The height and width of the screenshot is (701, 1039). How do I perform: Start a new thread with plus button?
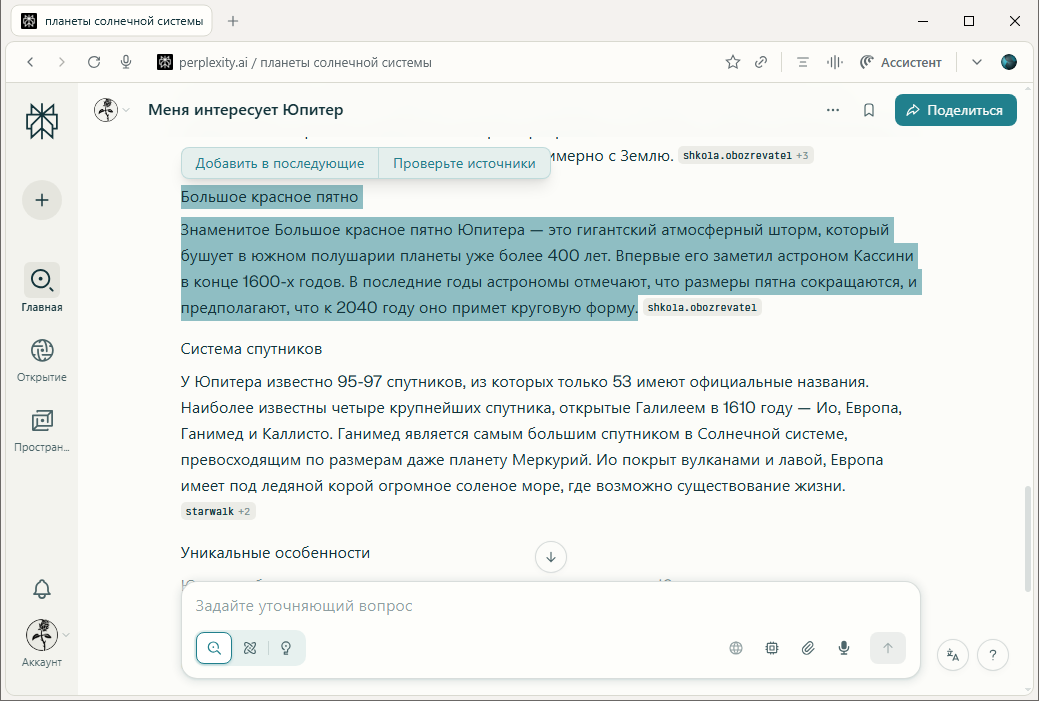pos(41,200)
